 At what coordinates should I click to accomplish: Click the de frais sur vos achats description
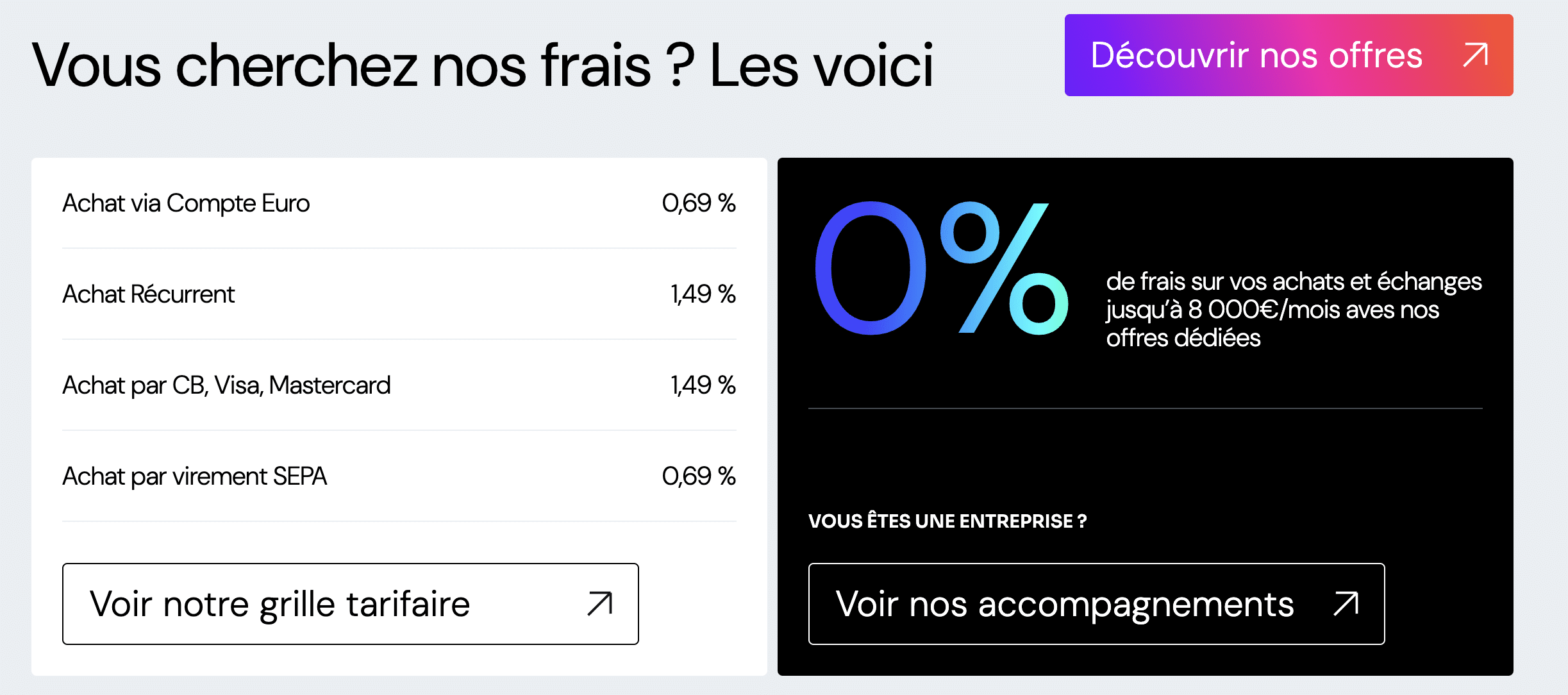pyautogui.click(x=1294, y=310)
